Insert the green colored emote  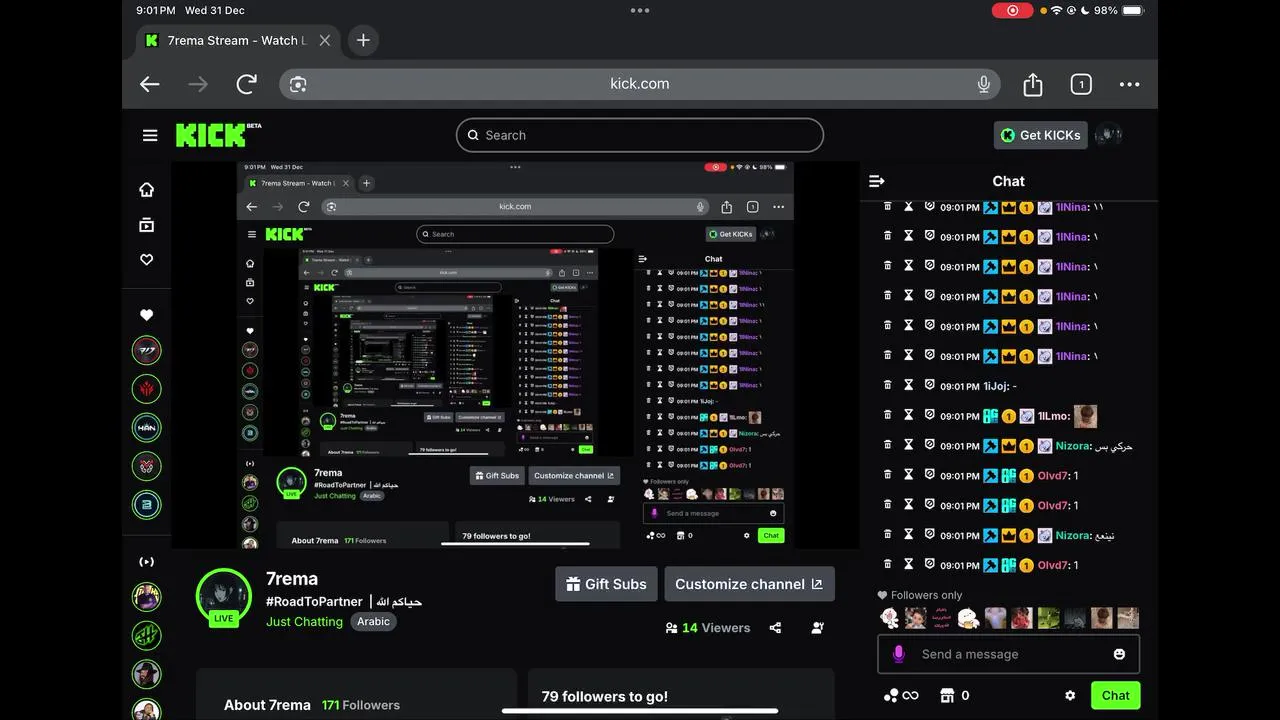tap(1048, 618)
